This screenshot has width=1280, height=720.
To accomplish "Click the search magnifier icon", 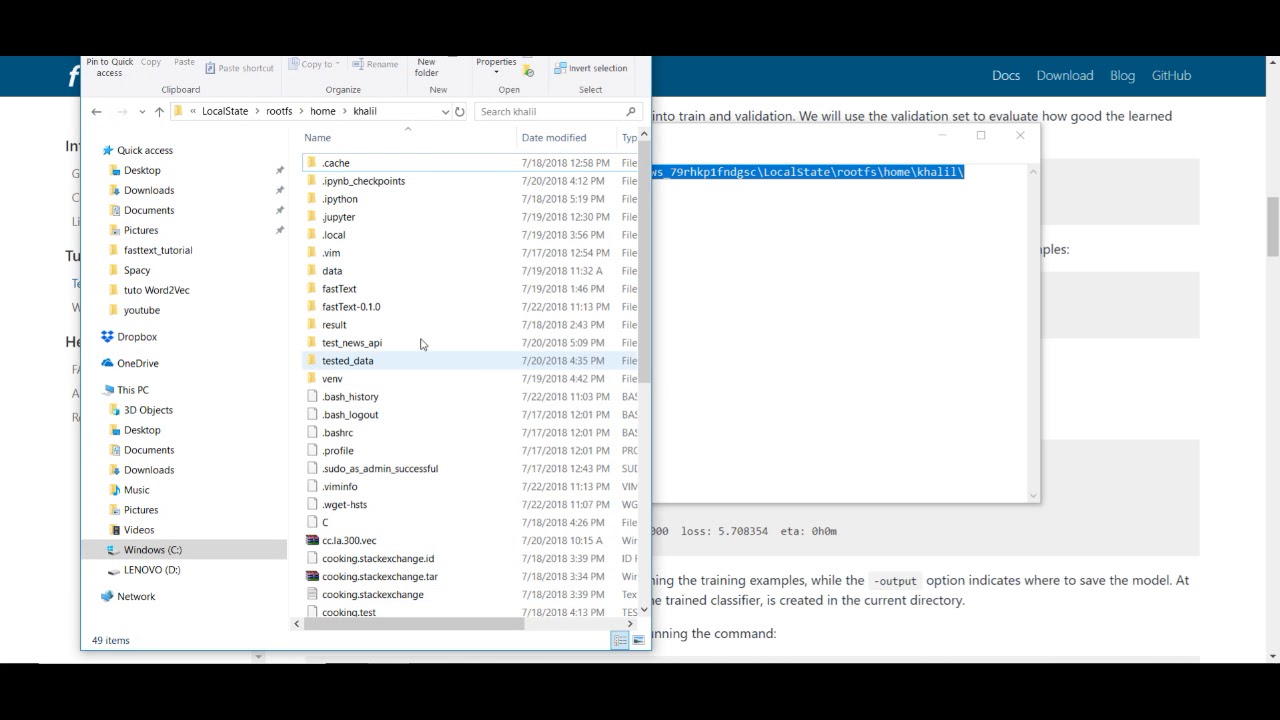I will pyautogui.click(x=631, y=112).
